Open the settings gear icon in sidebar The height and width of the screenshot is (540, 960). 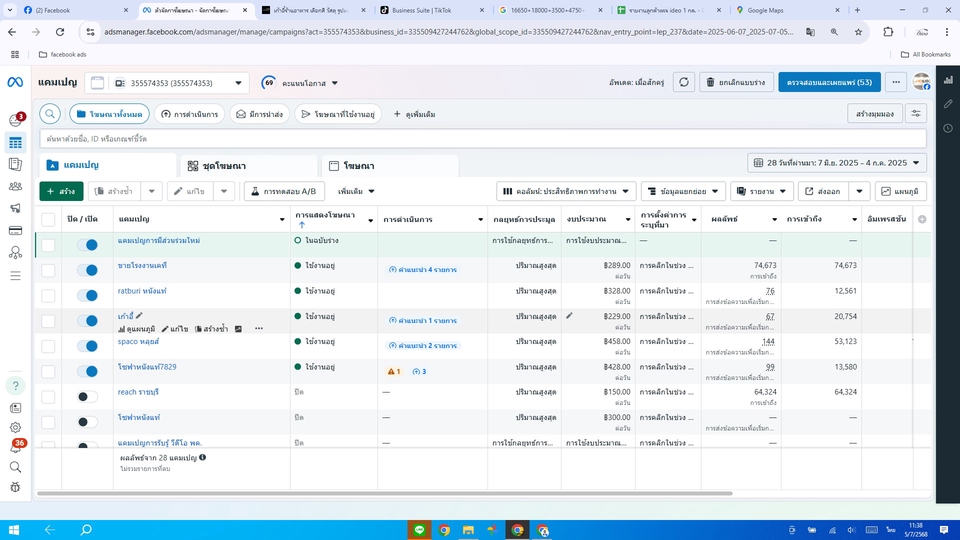15,427
